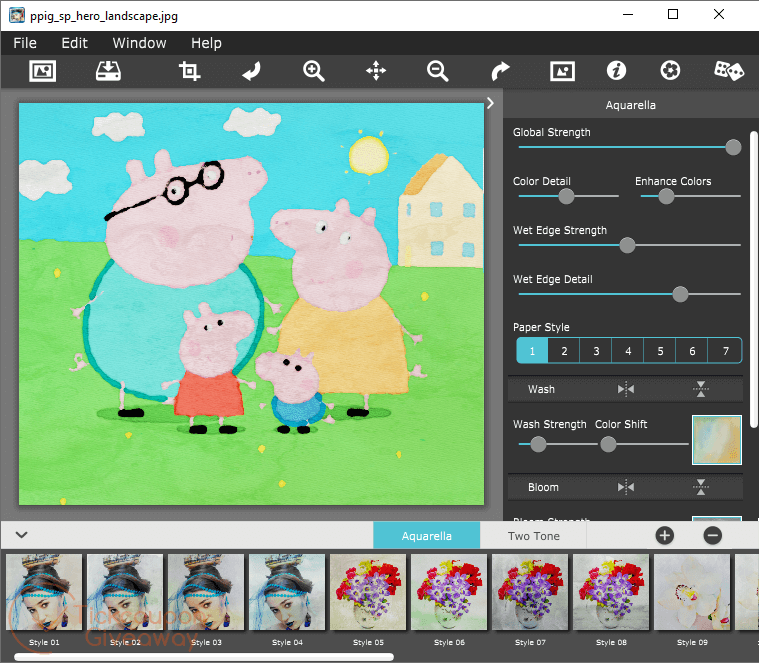Apply the Style 09 orchid preset
This screenshot has height=663, width=759.
[692, 592]
